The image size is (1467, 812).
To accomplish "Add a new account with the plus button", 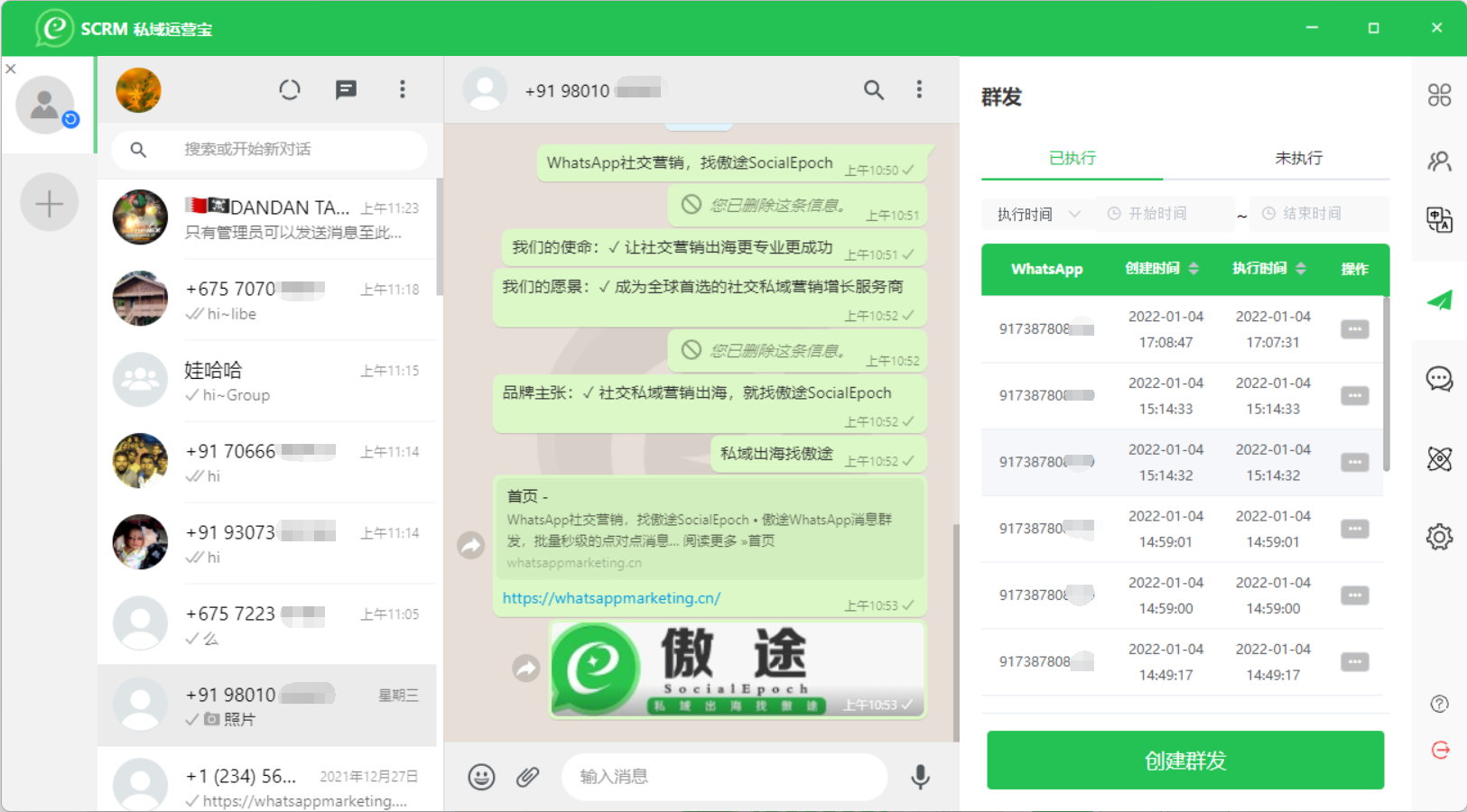I will [49, 202].
